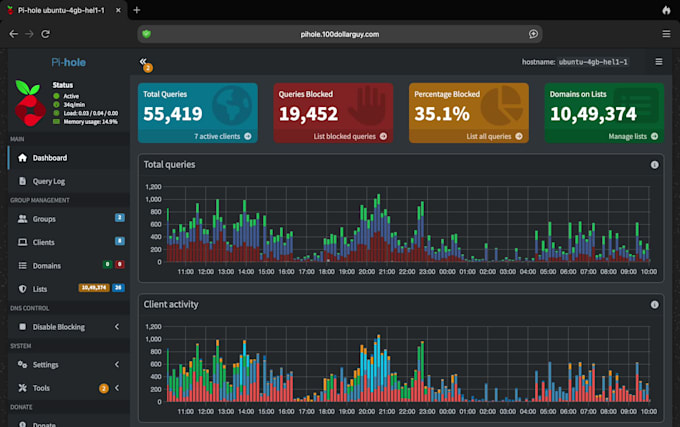This screenshot has height=427, width=680.
Task: Click the Percentage Blocked value 35.1%
Action: click(442, 114)
